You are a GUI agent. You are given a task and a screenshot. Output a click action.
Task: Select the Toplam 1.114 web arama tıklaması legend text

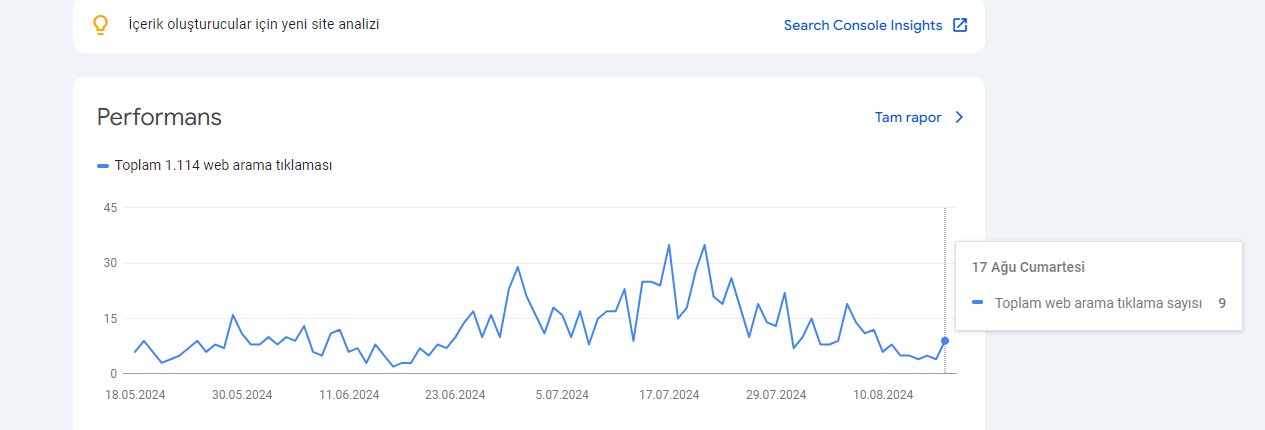[x=223, y=165]
